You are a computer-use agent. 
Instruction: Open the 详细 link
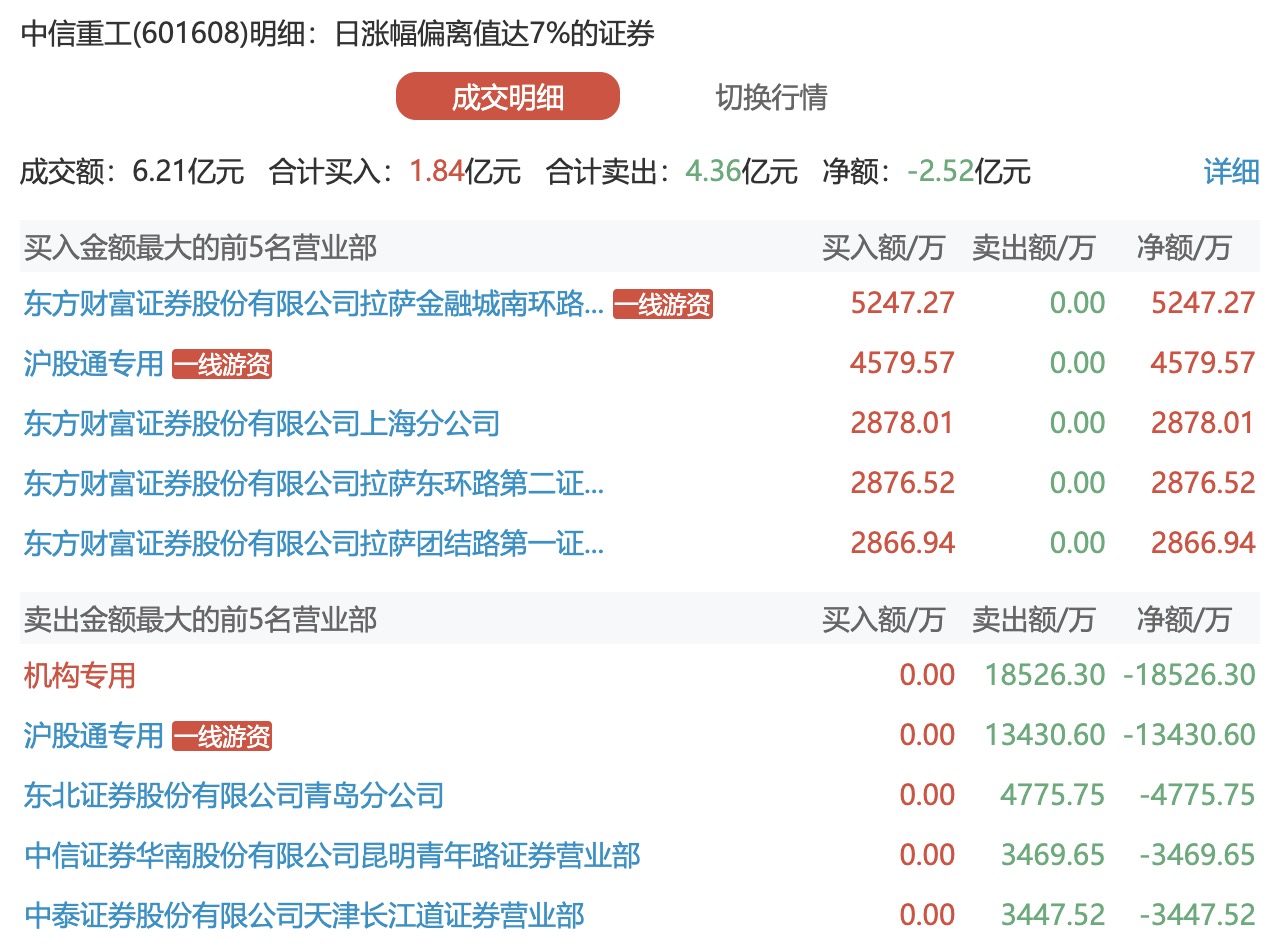click(1231, 172)
